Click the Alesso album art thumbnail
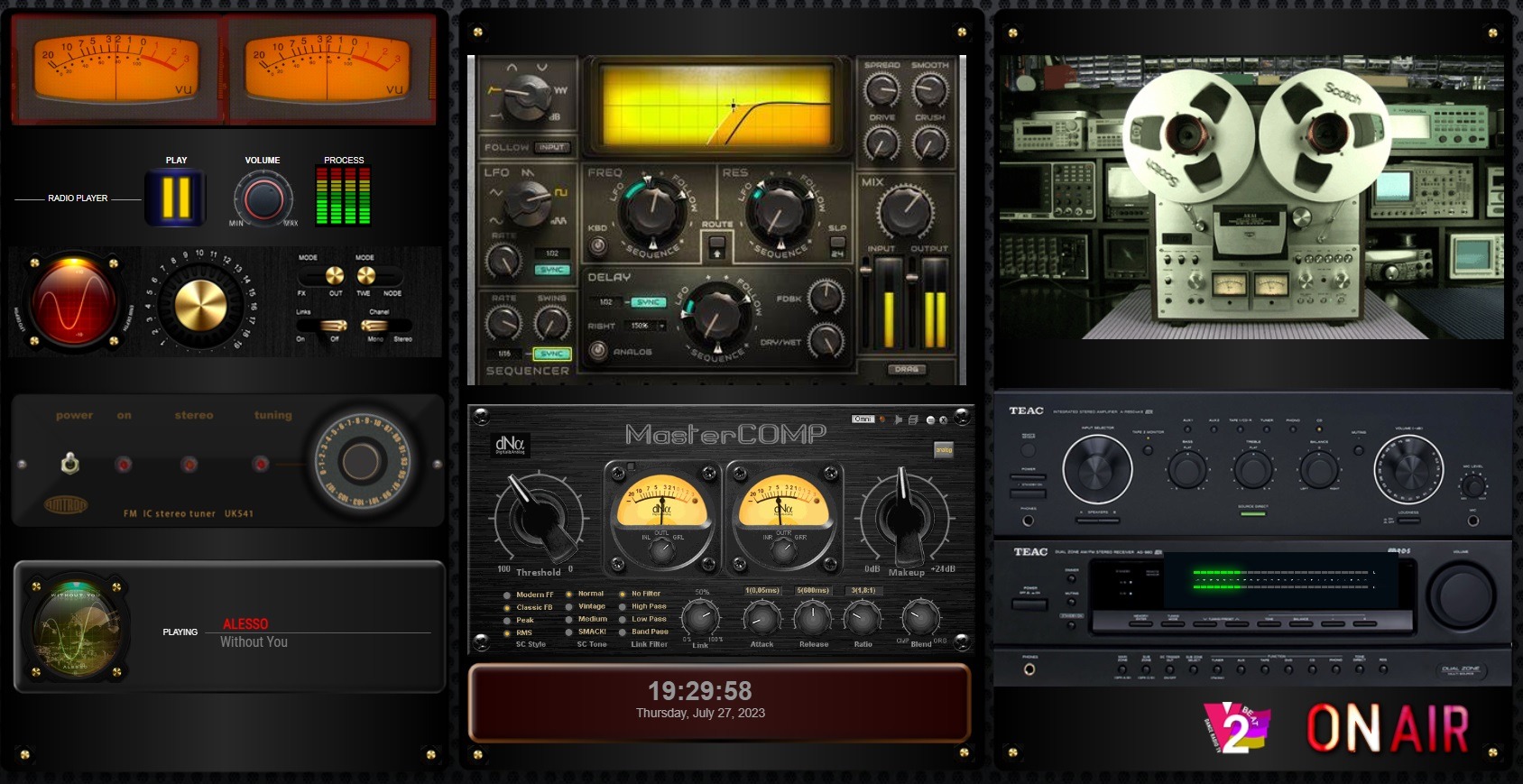 [x=76, y=629]
